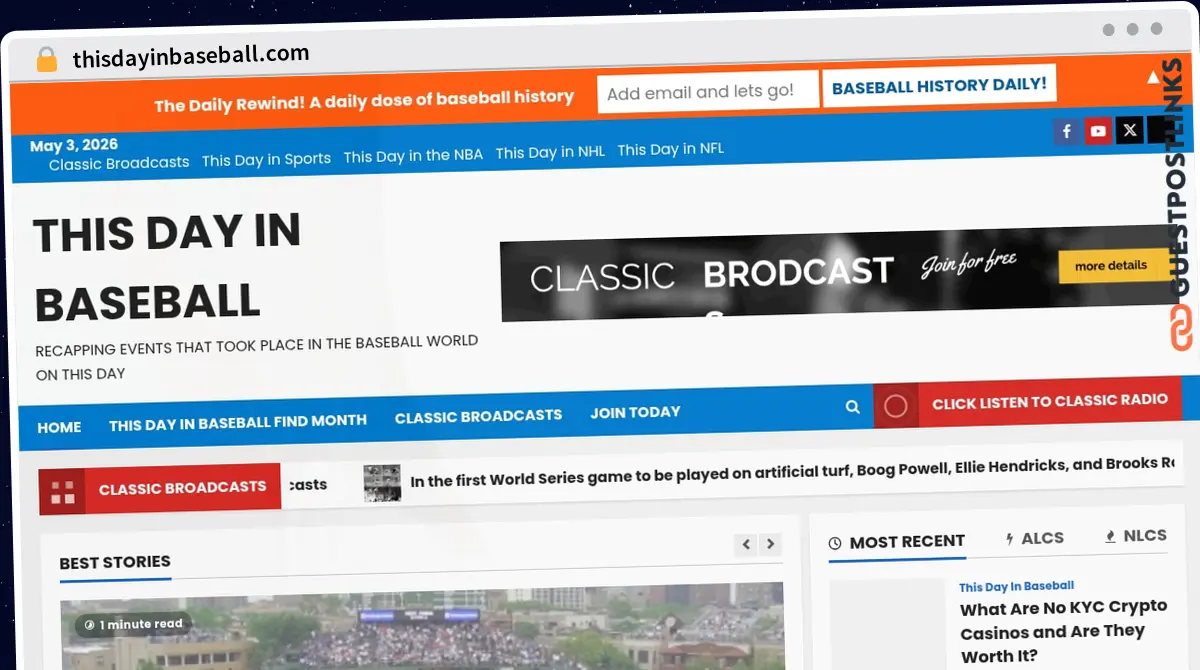This screenshot has height=670, width=1200.
Task: Click the lock icon in address bar
Action: pos(47,60)
